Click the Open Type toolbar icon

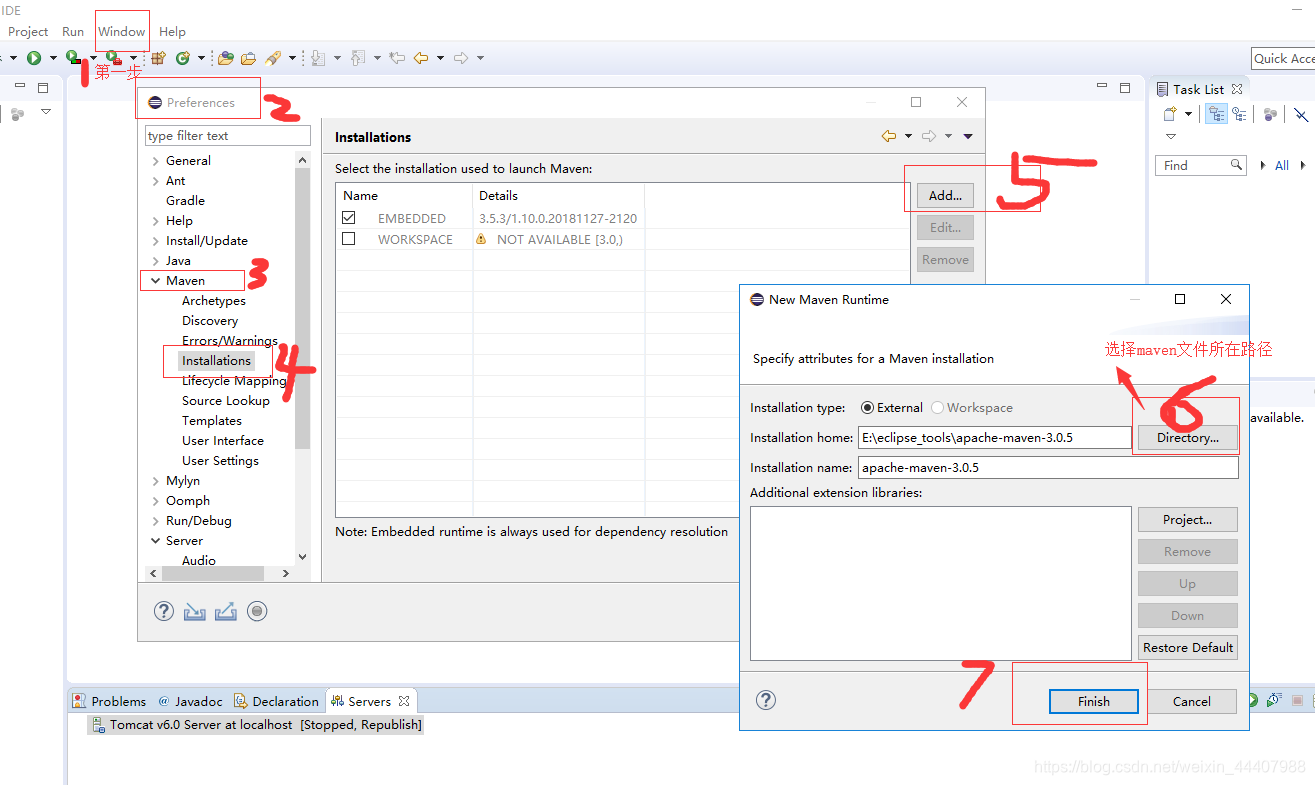click(226, 58)
